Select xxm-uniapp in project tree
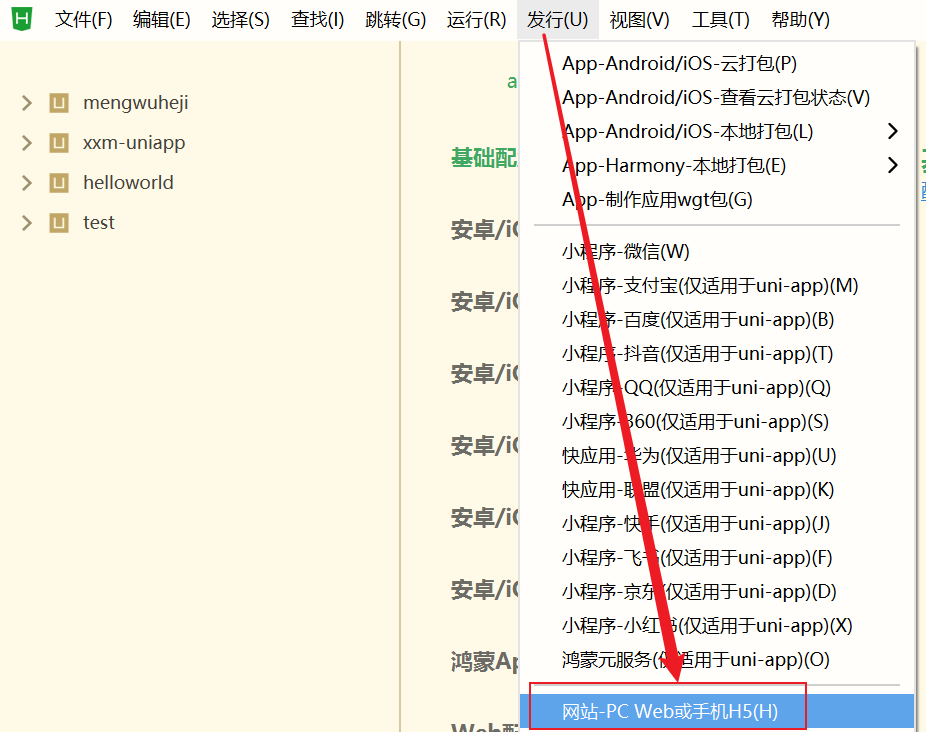 pos(134,143)
